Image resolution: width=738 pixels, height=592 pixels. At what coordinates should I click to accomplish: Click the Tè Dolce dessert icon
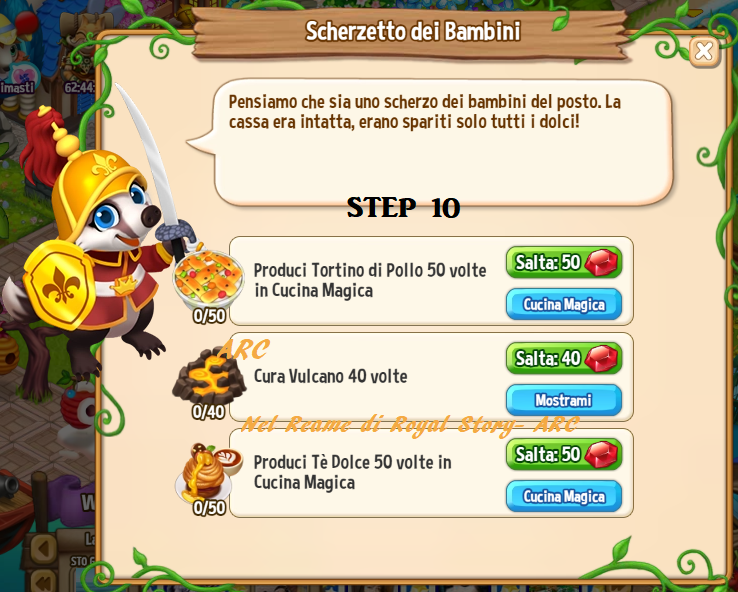coord(209,472)
